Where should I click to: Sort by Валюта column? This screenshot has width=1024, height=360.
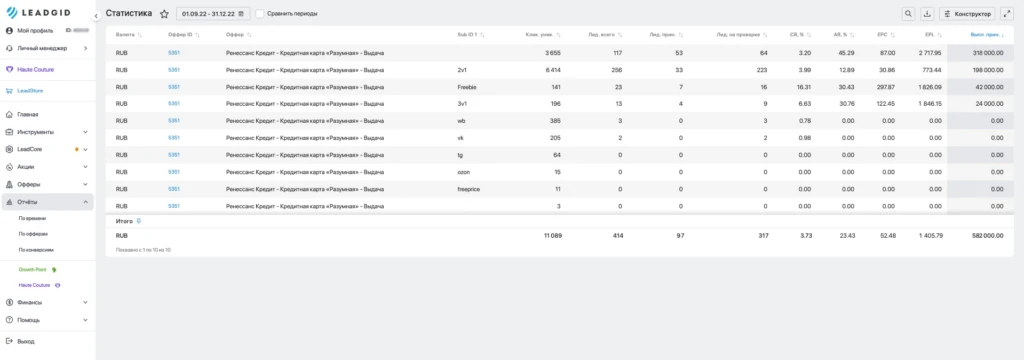129,35
